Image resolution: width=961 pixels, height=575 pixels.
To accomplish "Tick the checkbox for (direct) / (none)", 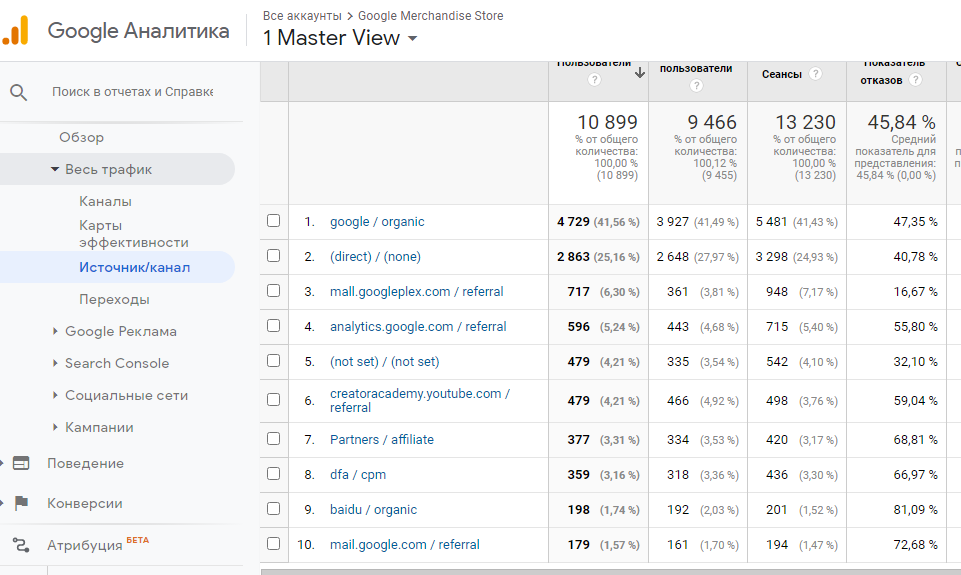I will (273, 256).
